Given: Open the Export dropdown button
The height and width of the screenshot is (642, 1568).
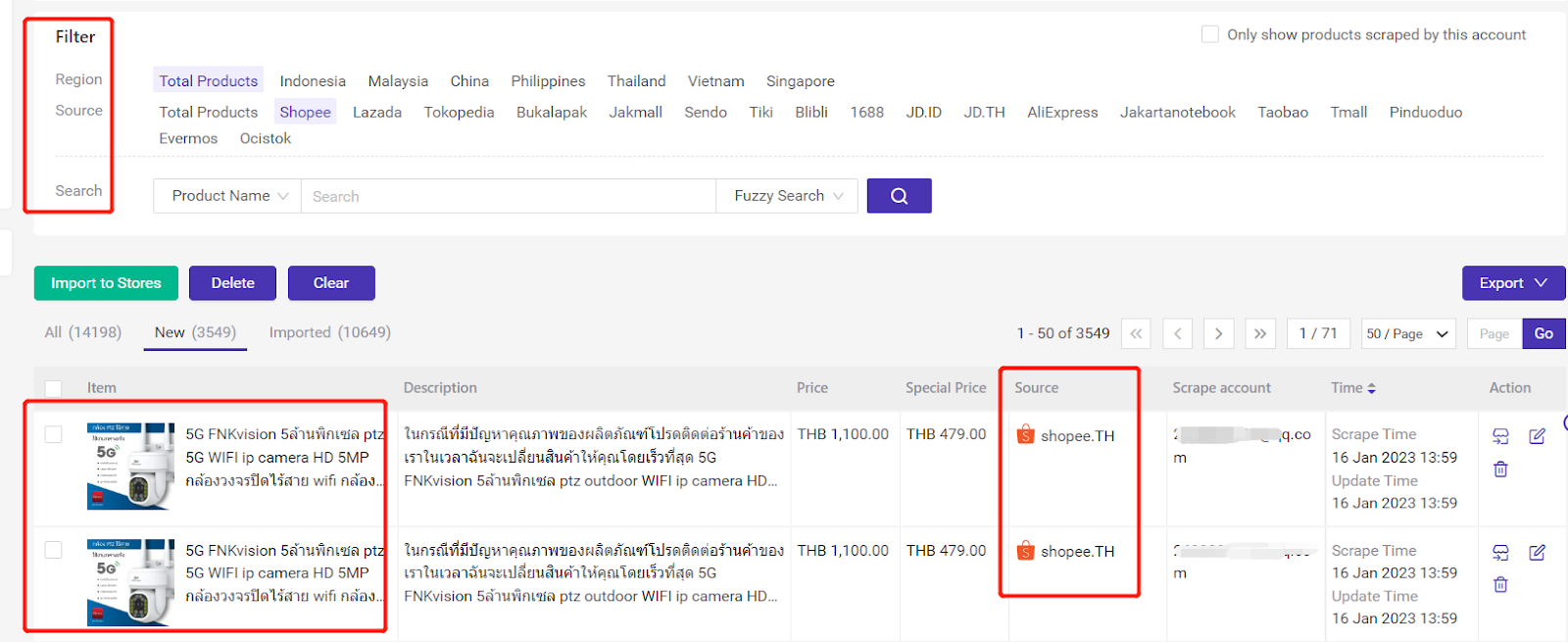Looking at the screenshot, I should tap(1514, 283).
